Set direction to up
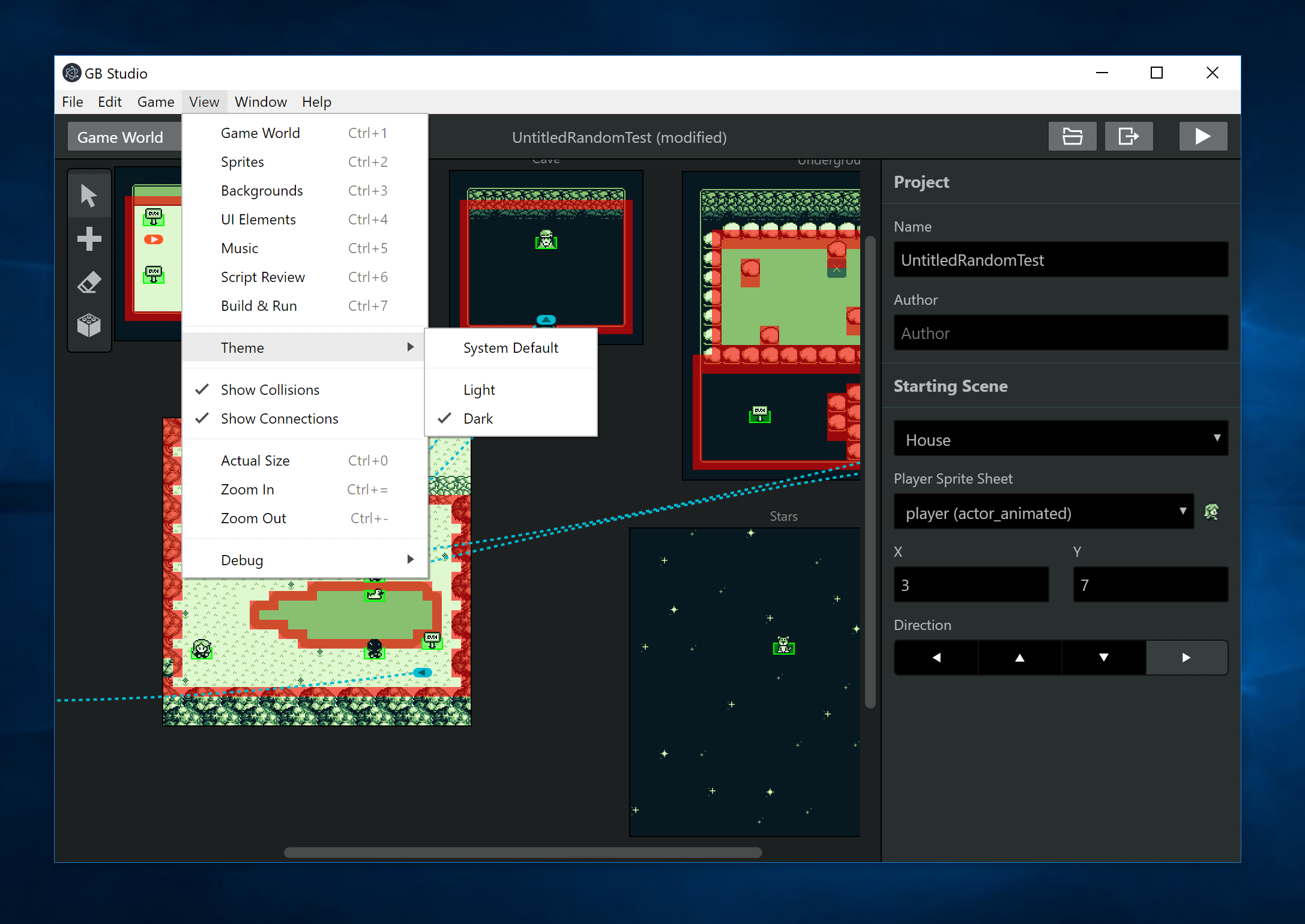This screenshot has height=924, width=1305. click(1020, 658)
